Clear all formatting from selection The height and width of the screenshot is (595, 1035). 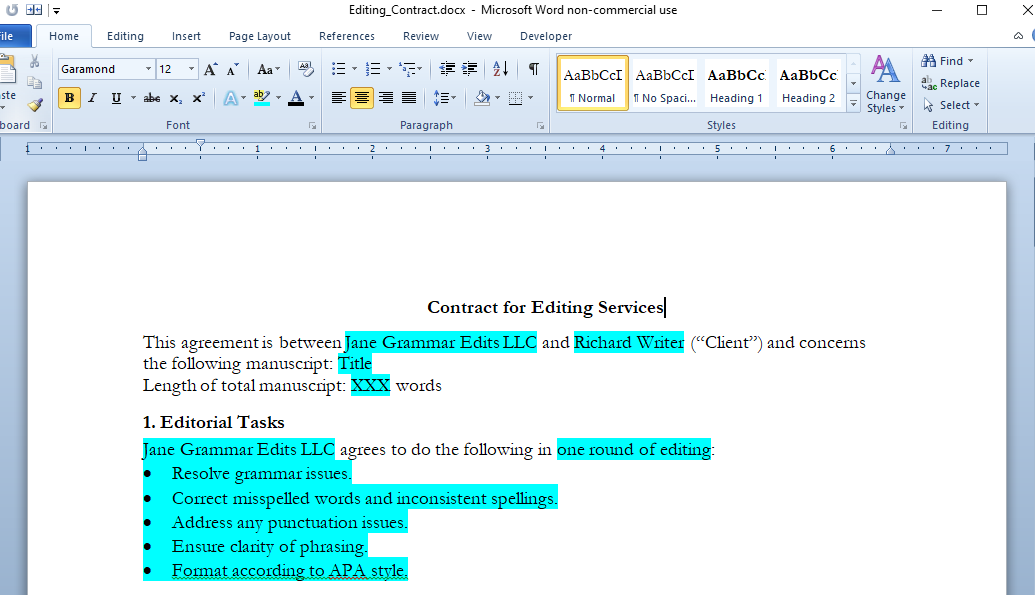(305, 69)
